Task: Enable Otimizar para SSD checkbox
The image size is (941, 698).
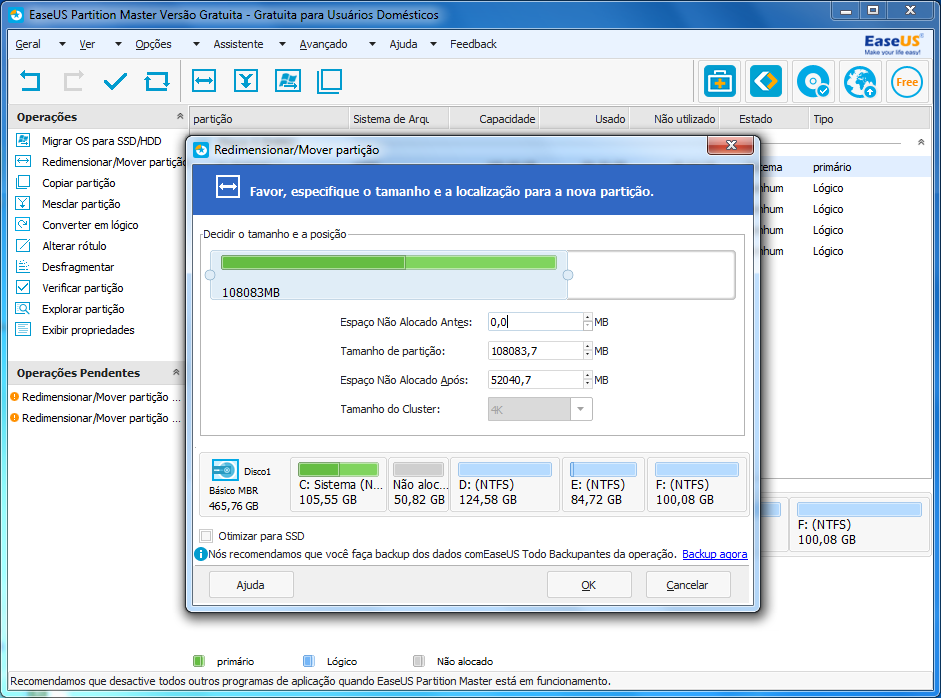Action: [x=206, y=536]
